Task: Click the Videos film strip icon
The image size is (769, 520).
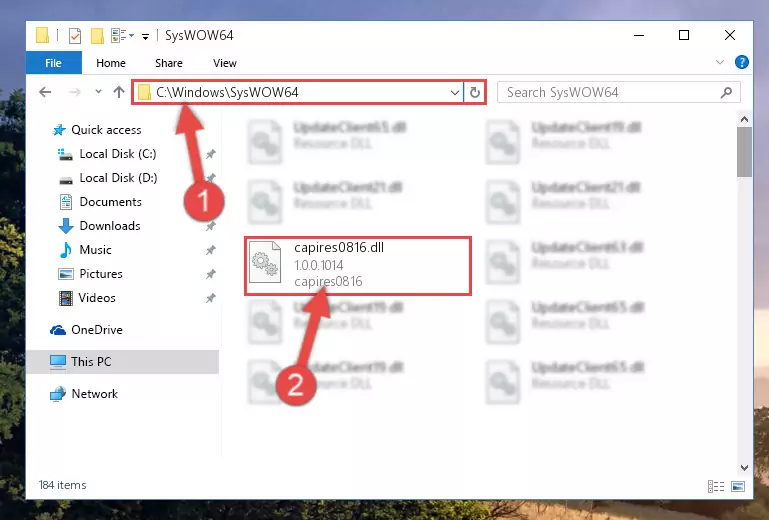Action: tap(66, 298)
